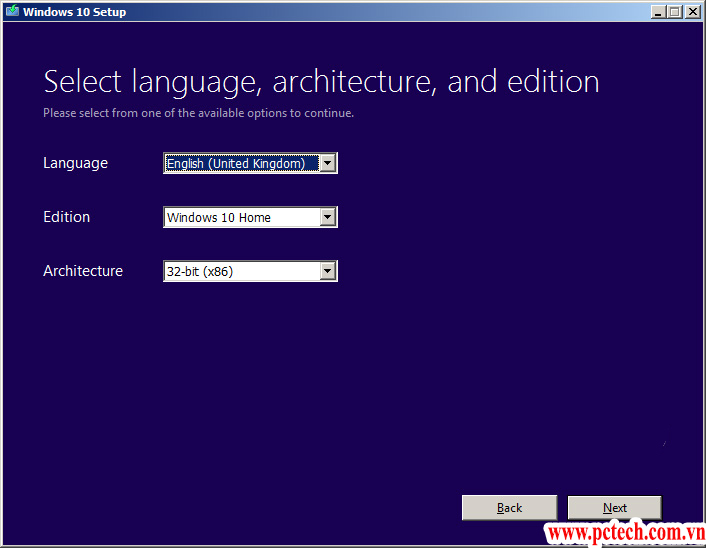Click the 32-bit (x86) architecture field
The width and height of the screenshot is (706, 548).
(x=240, y=271)
